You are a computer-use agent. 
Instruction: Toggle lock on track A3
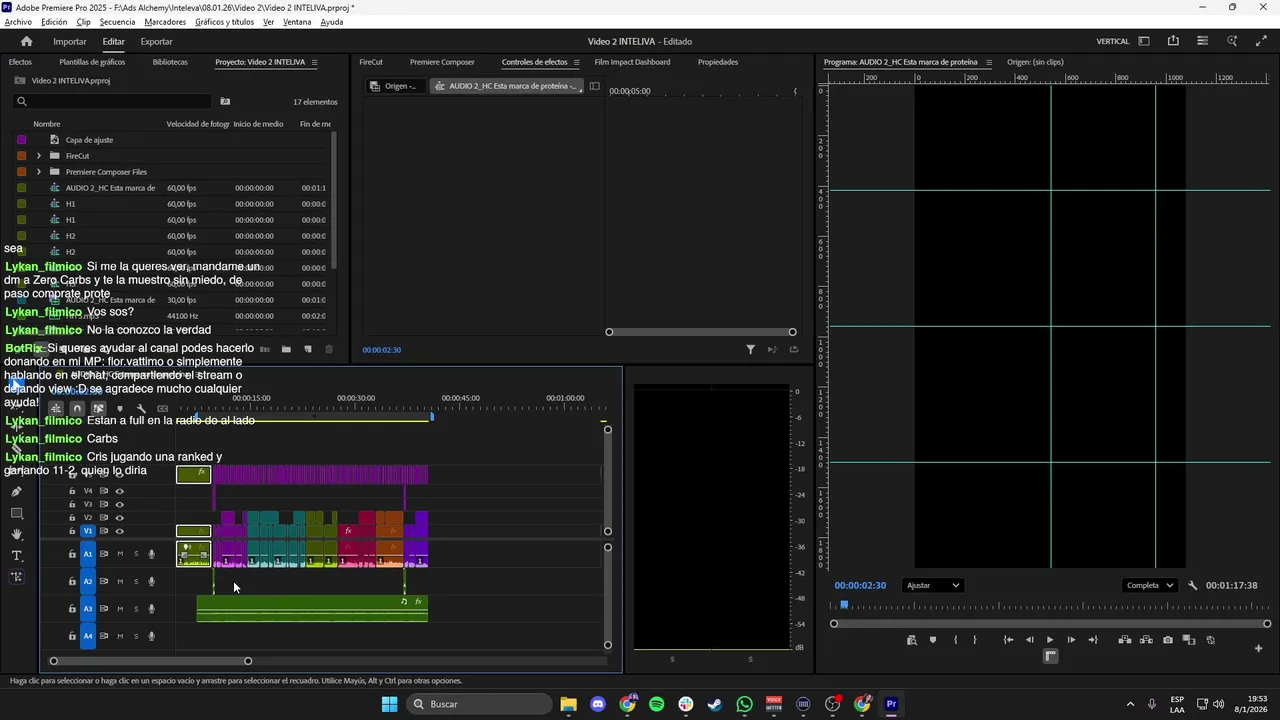coord(72,608)
